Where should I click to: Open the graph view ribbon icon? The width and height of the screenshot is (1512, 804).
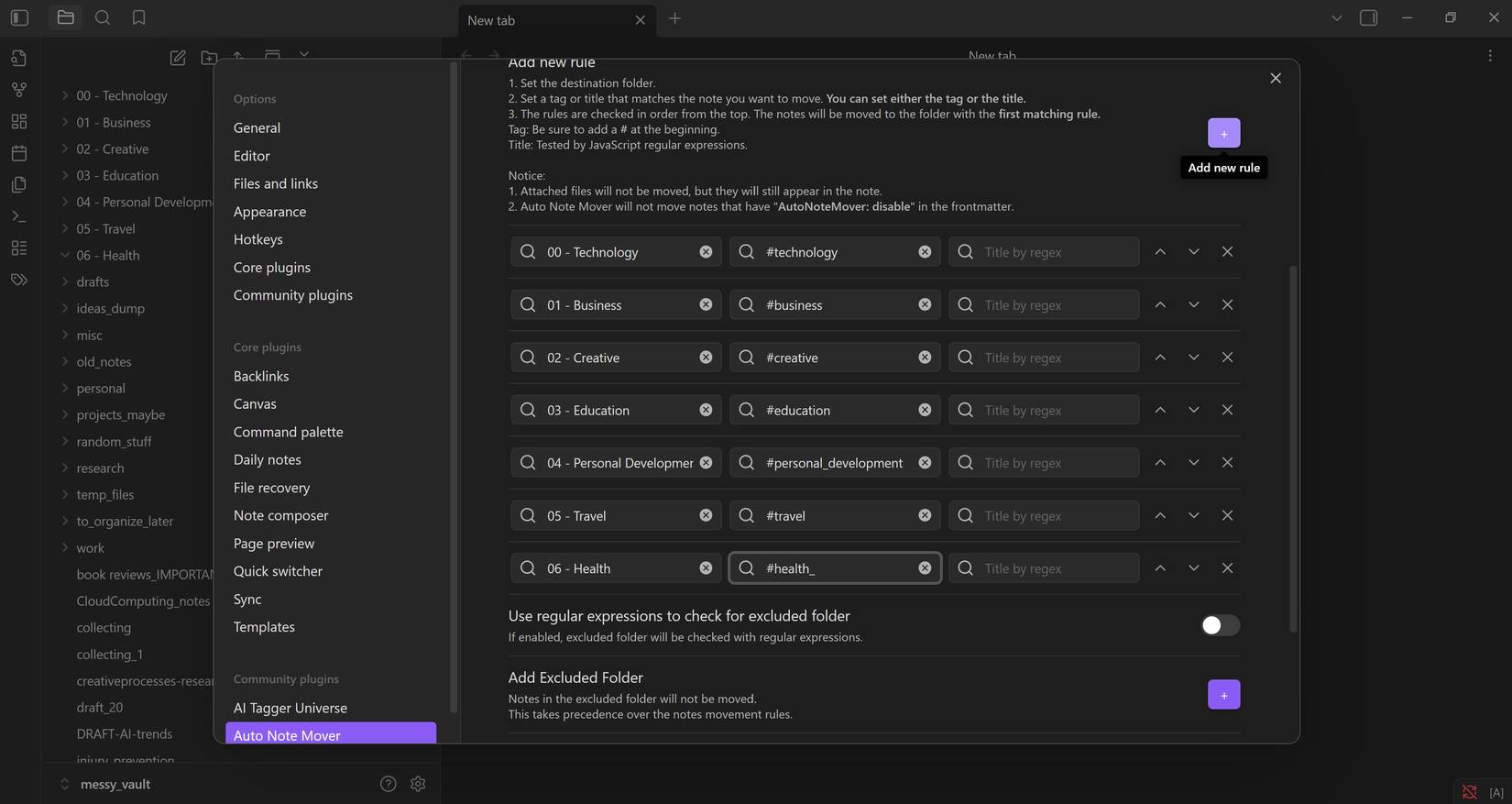[19, 90]
